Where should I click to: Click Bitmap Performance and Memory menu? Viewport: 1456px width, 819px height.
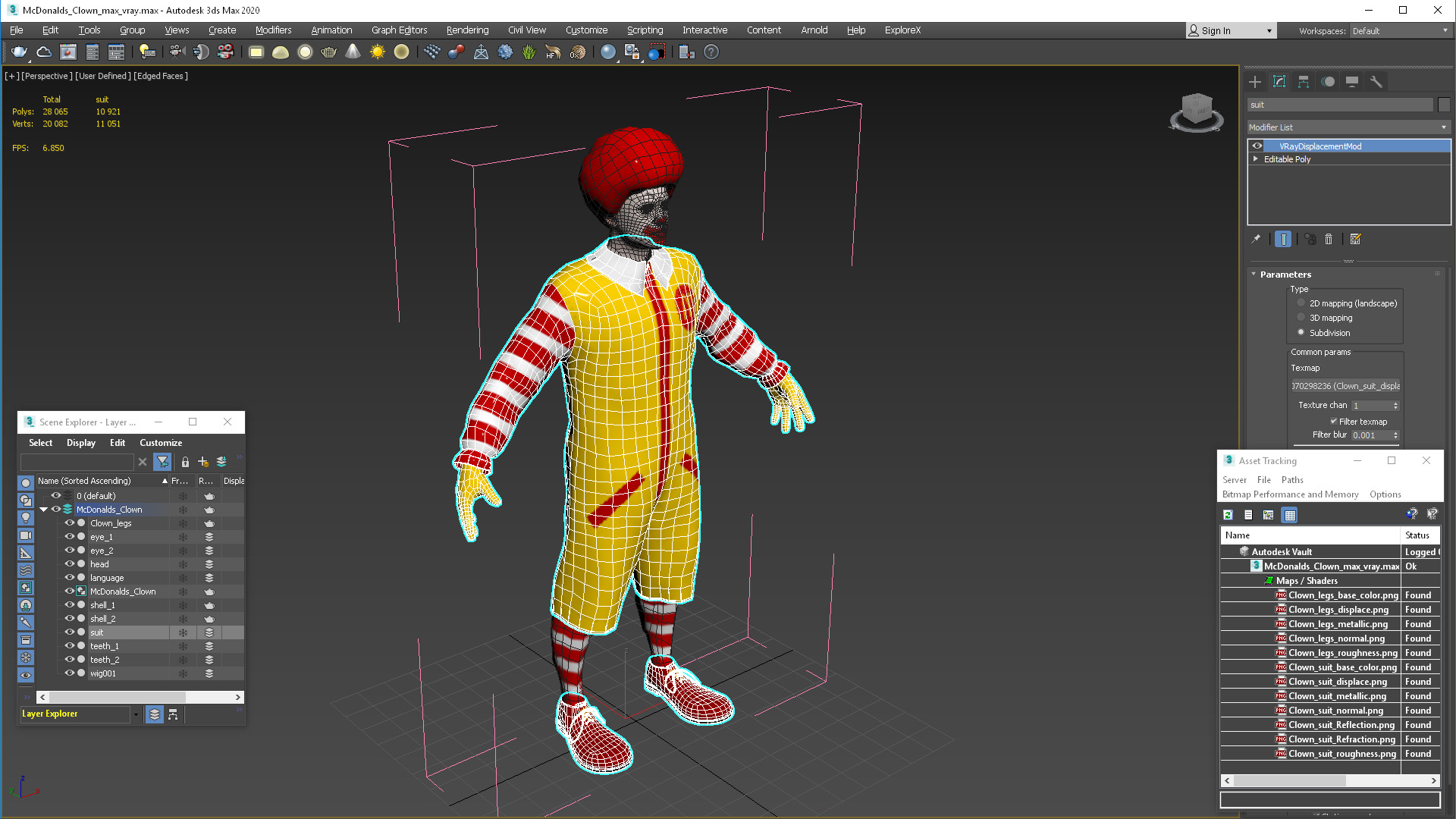tap(1290, 494)
